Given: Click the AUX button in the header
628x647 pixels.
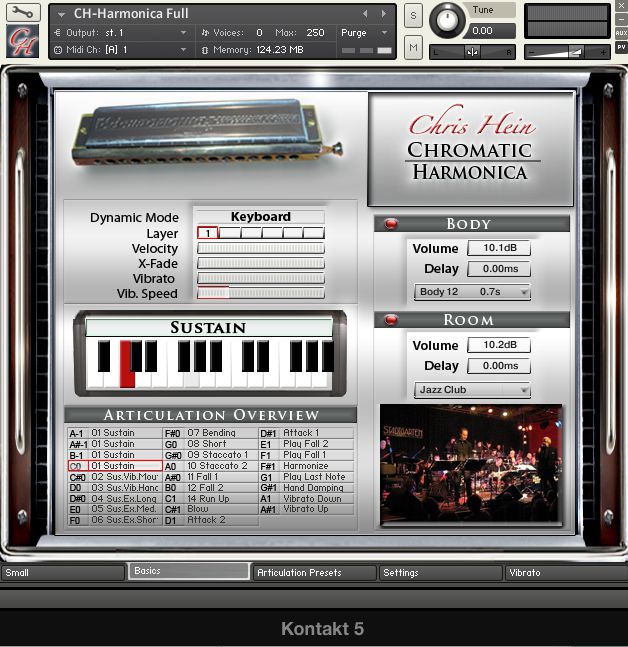Looking at the screenshot, I should pyautogui.click(x=621, y=33).
